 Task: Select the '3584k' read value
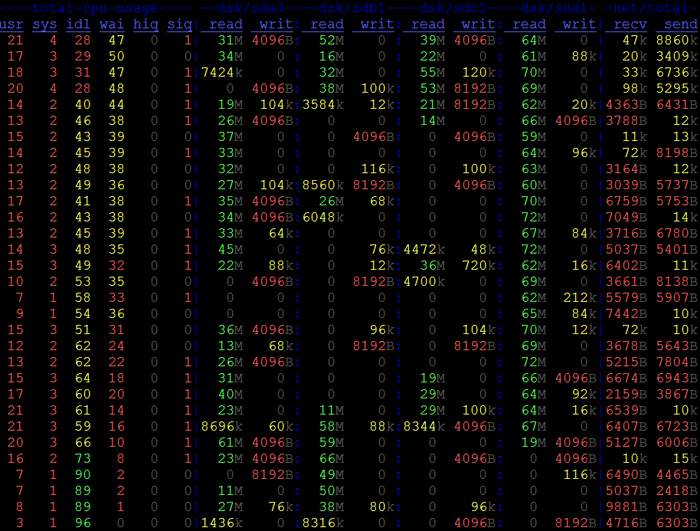pos(323,105)
